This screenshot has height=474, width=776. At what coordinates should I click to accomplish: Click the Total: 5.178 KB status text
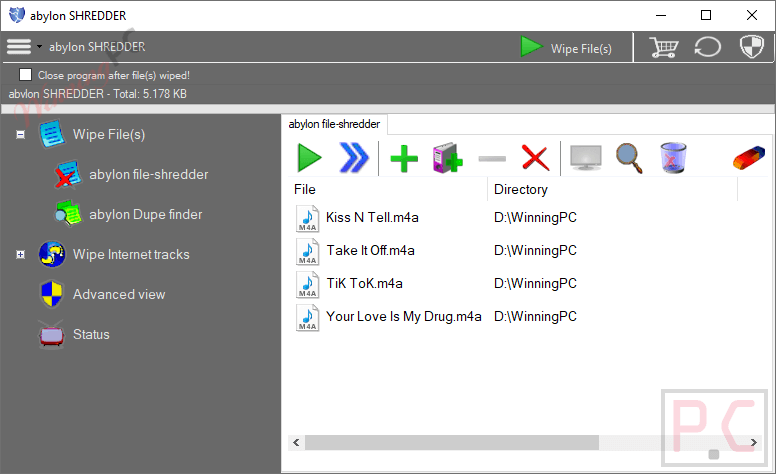click(x=149, y=94)
